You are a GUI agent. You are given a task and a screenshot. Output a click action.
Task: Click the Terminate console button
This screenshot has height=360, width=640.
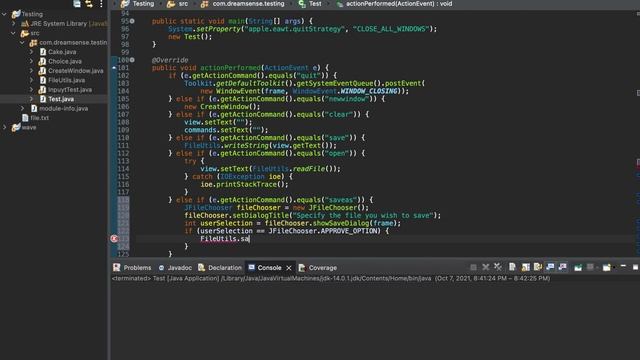click(473, 267)
